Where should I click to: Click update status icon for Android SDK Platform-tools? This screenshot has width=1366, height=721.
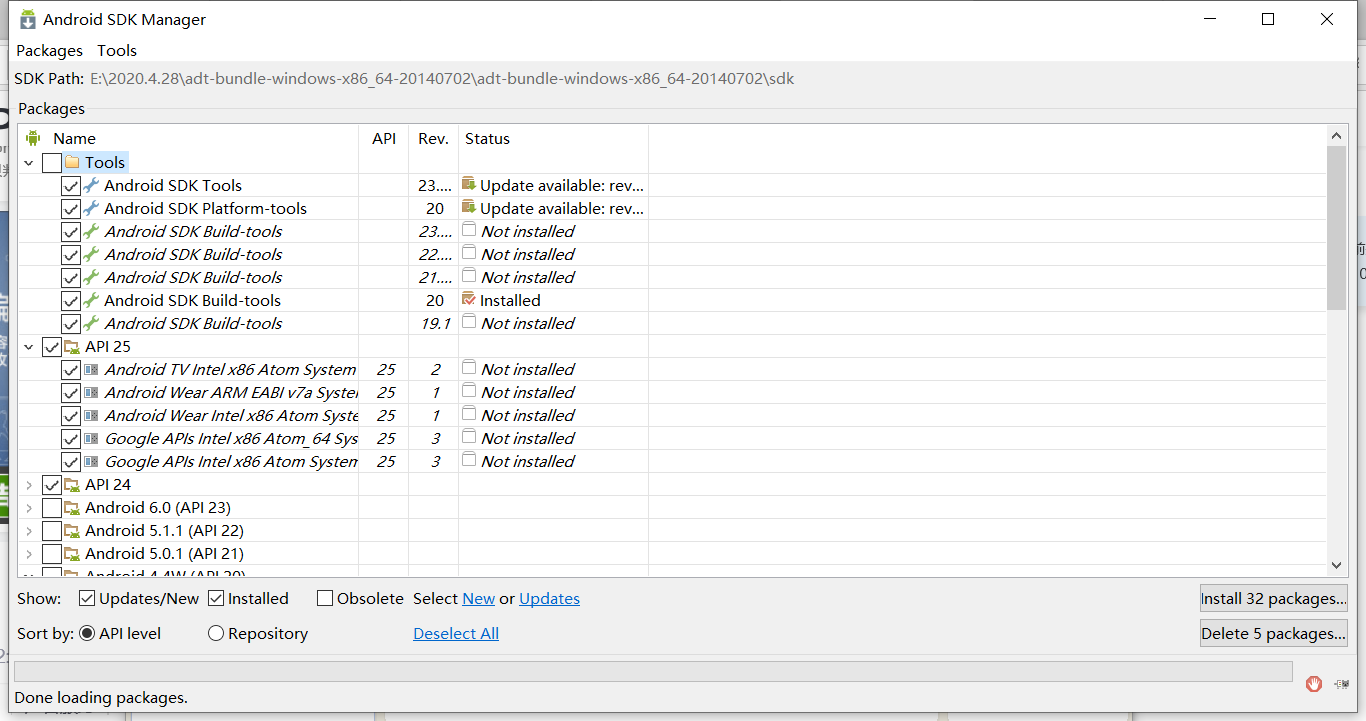pos(468,207)
